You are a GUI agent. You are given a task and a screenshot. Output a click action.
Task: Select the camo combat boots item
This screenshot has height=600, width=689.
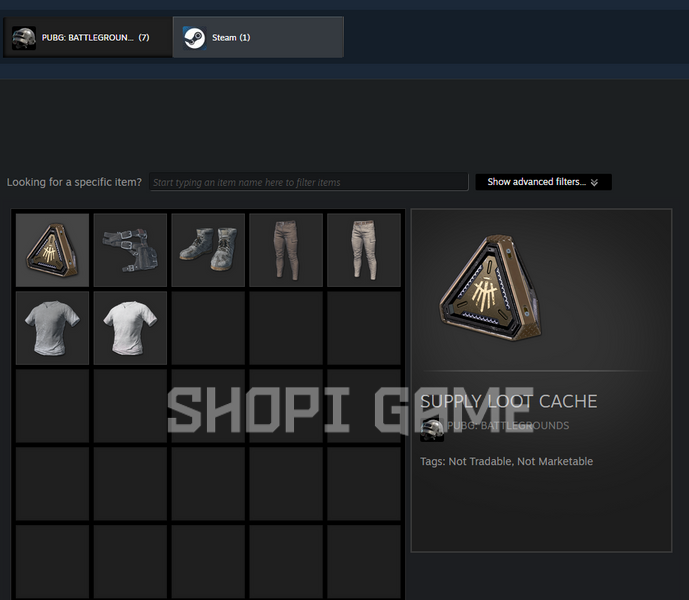coord(208,250)
